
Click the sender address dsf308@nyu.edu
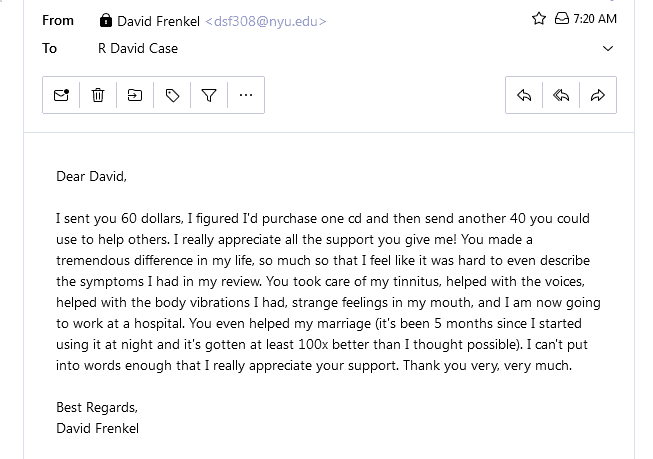[x=265, y=21]
